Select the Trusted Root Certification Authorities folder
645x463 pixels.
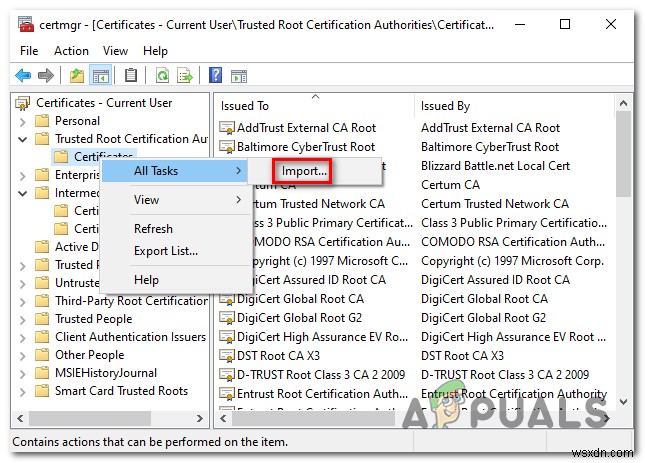[x=131, y=139]
